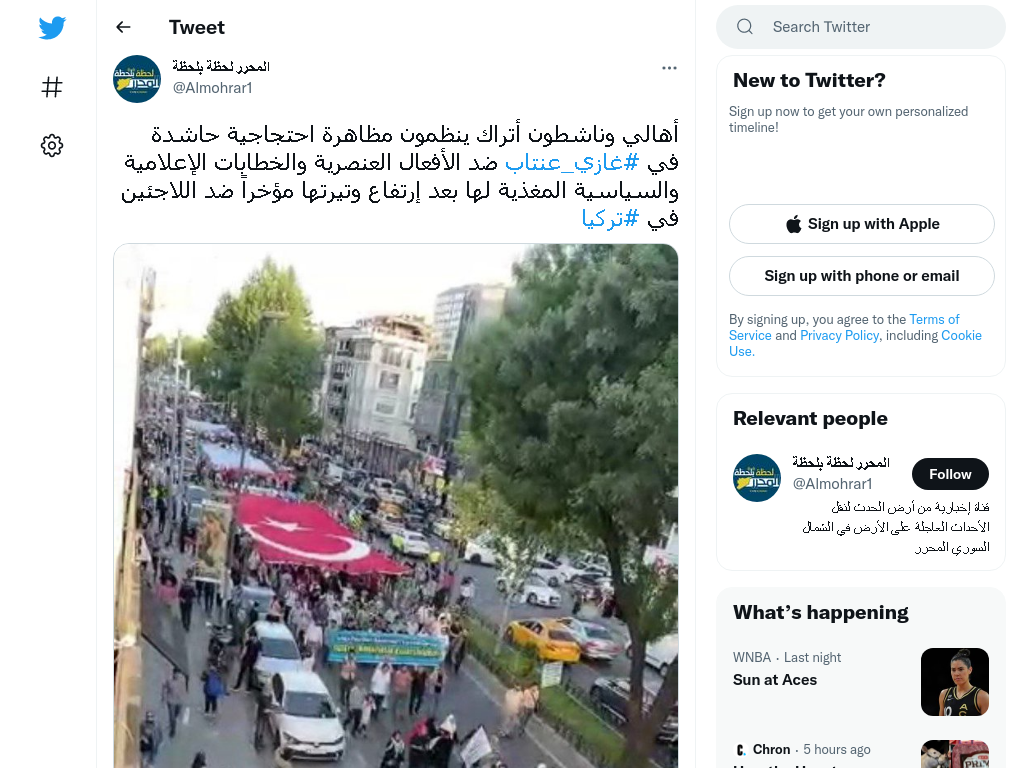Image resolution: width=1024 pixels, height=768 pixels.
Task: Open the Terms of Service link
Action: 844,327
